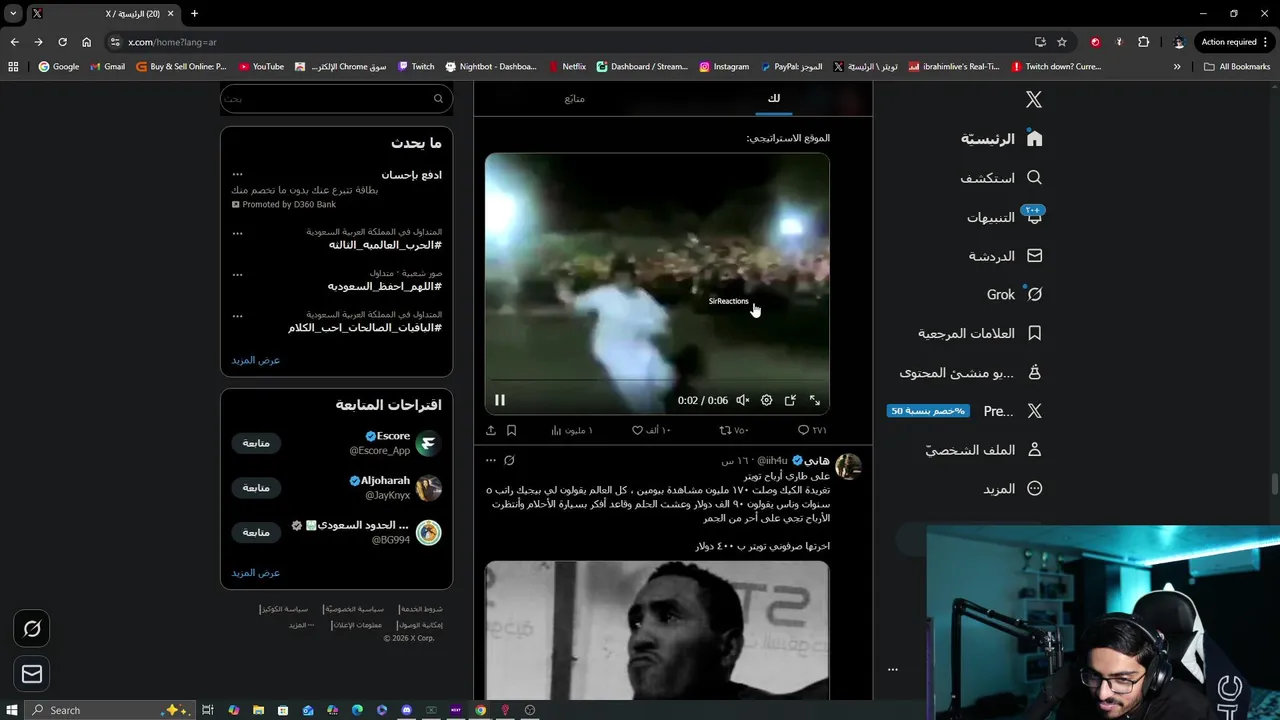Open شروط الخدمة footer link
The height and width of the screenshot is (720, 1280).
click(421, 609)
